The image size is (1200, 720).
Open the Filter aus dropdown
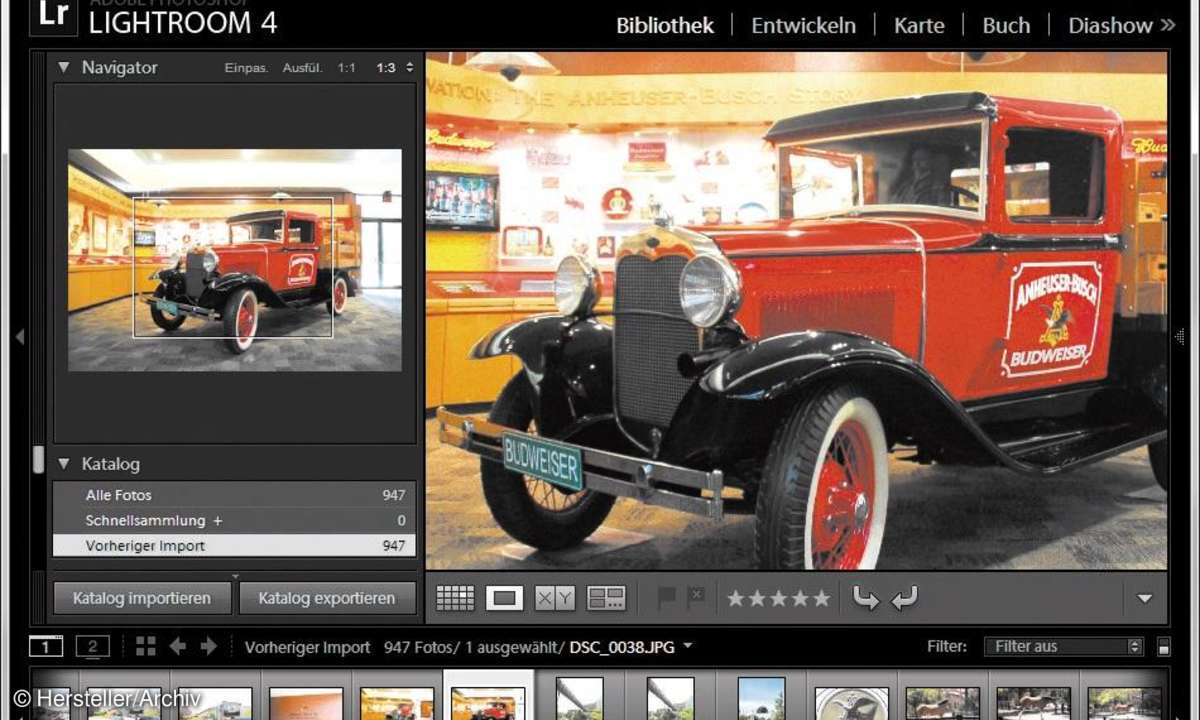coord(1063,646)
